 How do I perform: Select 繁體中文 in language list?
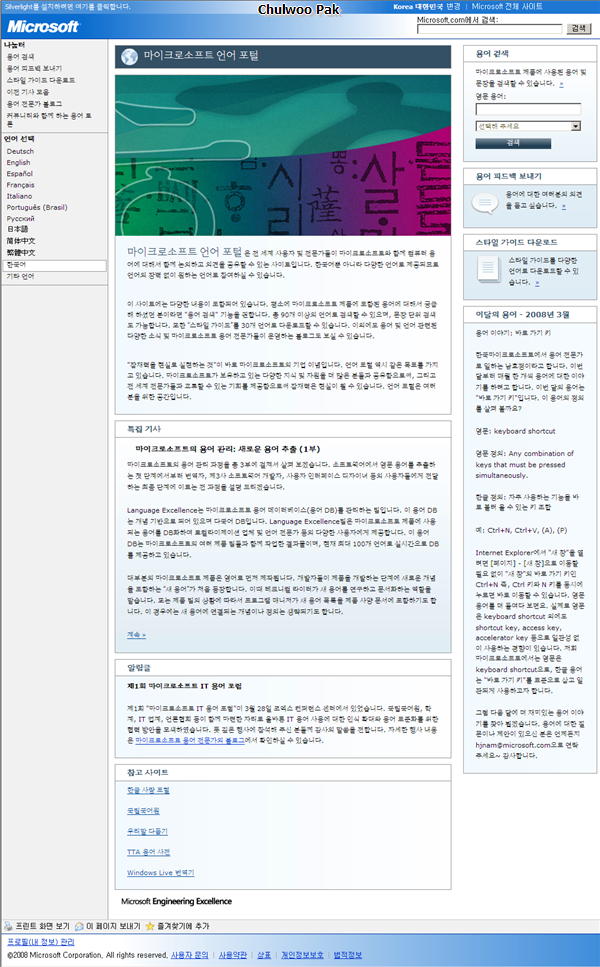(21, 252)
